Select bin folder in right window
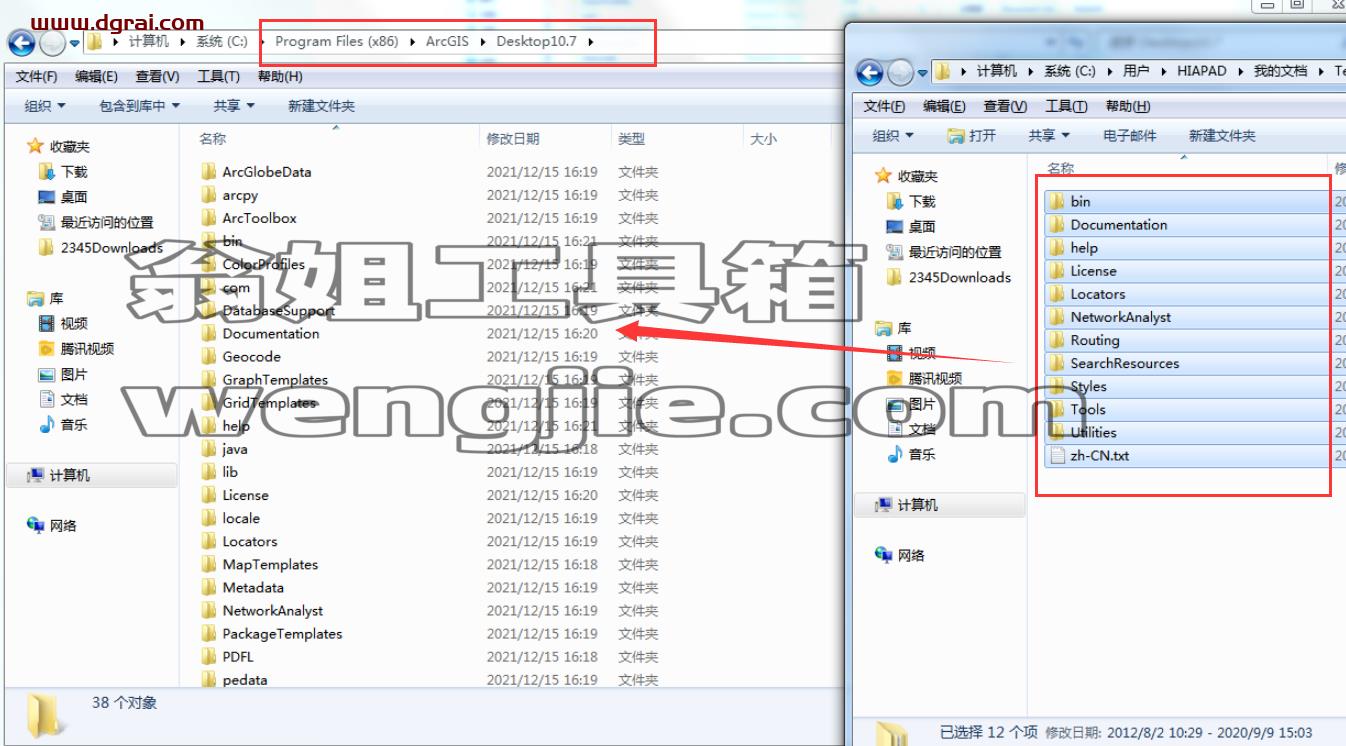 pos(1189,202)
